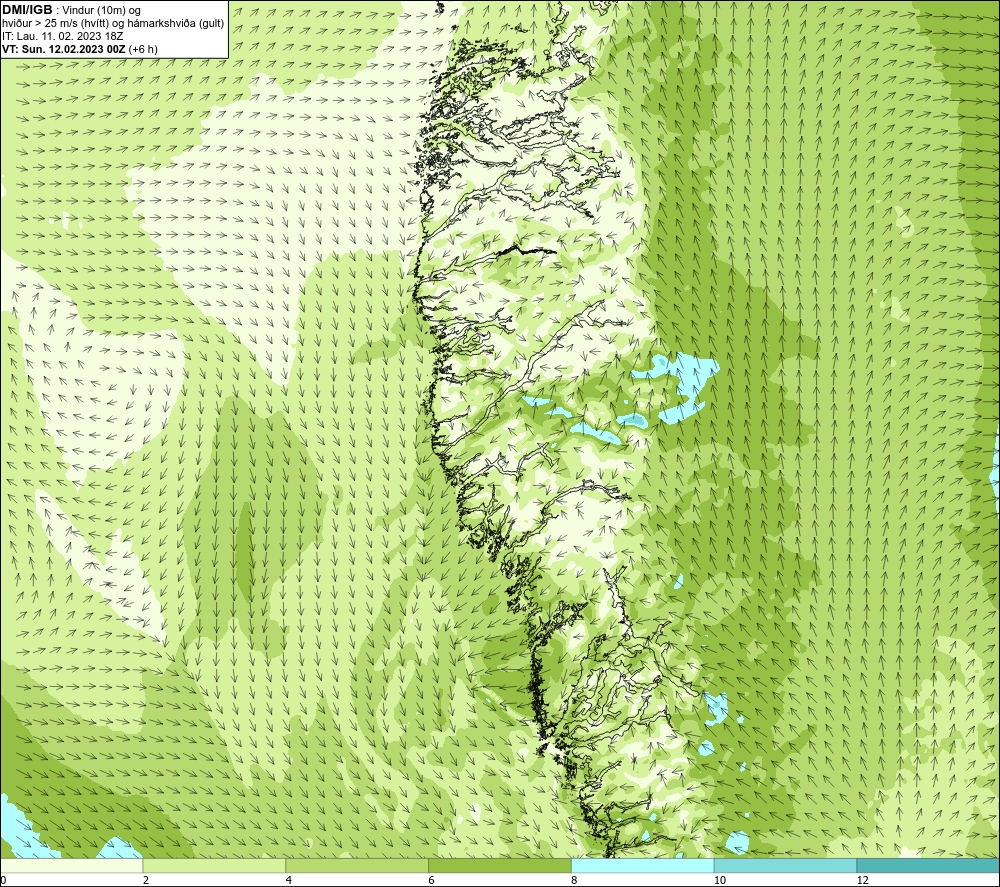This screenshot has height=887, width=1000.
Task: Pick the 8–10 m/s light cyan scale segment
Action: pyautogui.click(x=643, y=866)
